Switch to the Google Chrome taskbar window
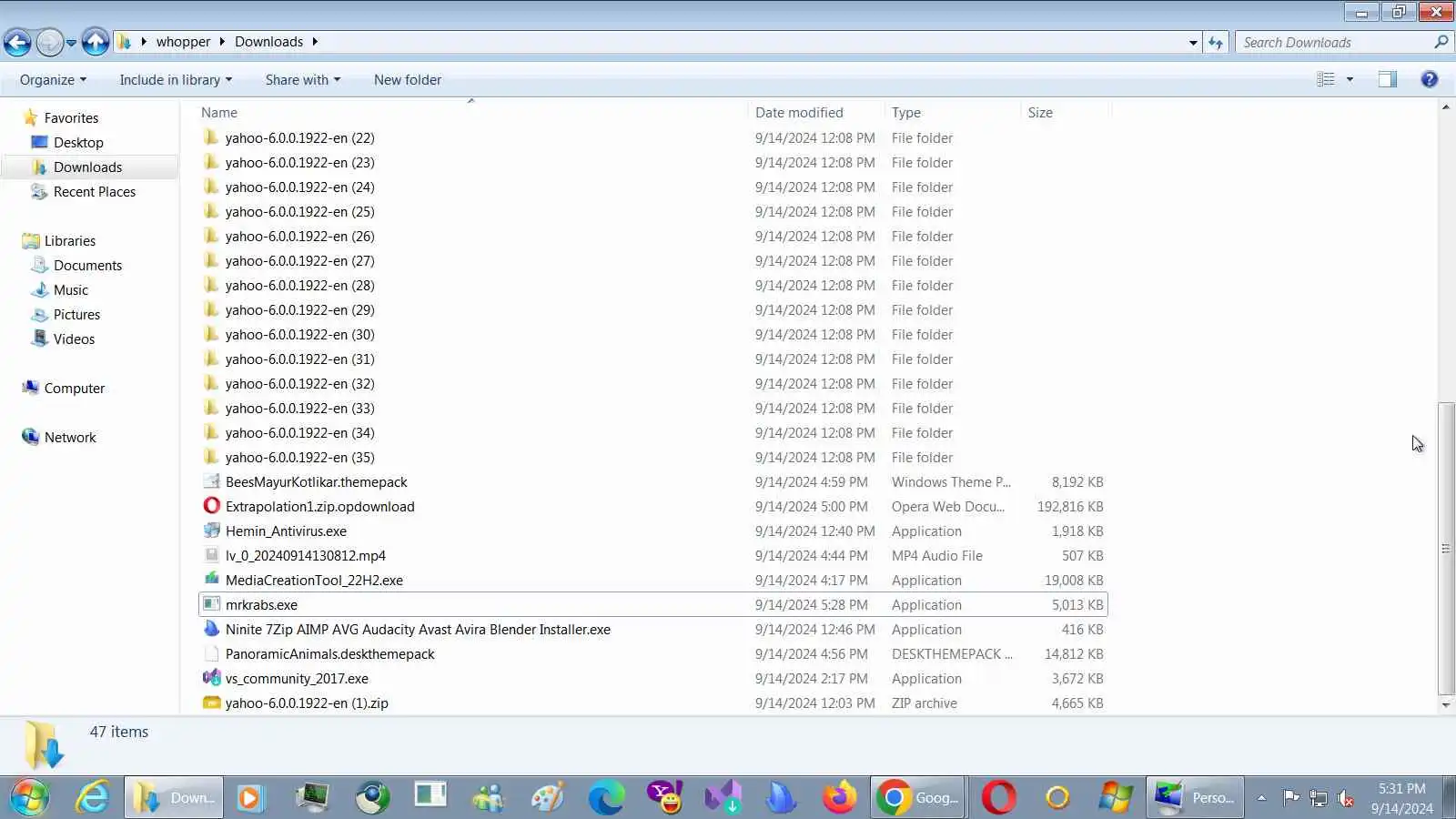This screenshot has height=819, width=1456. click(x=917, y=798)
